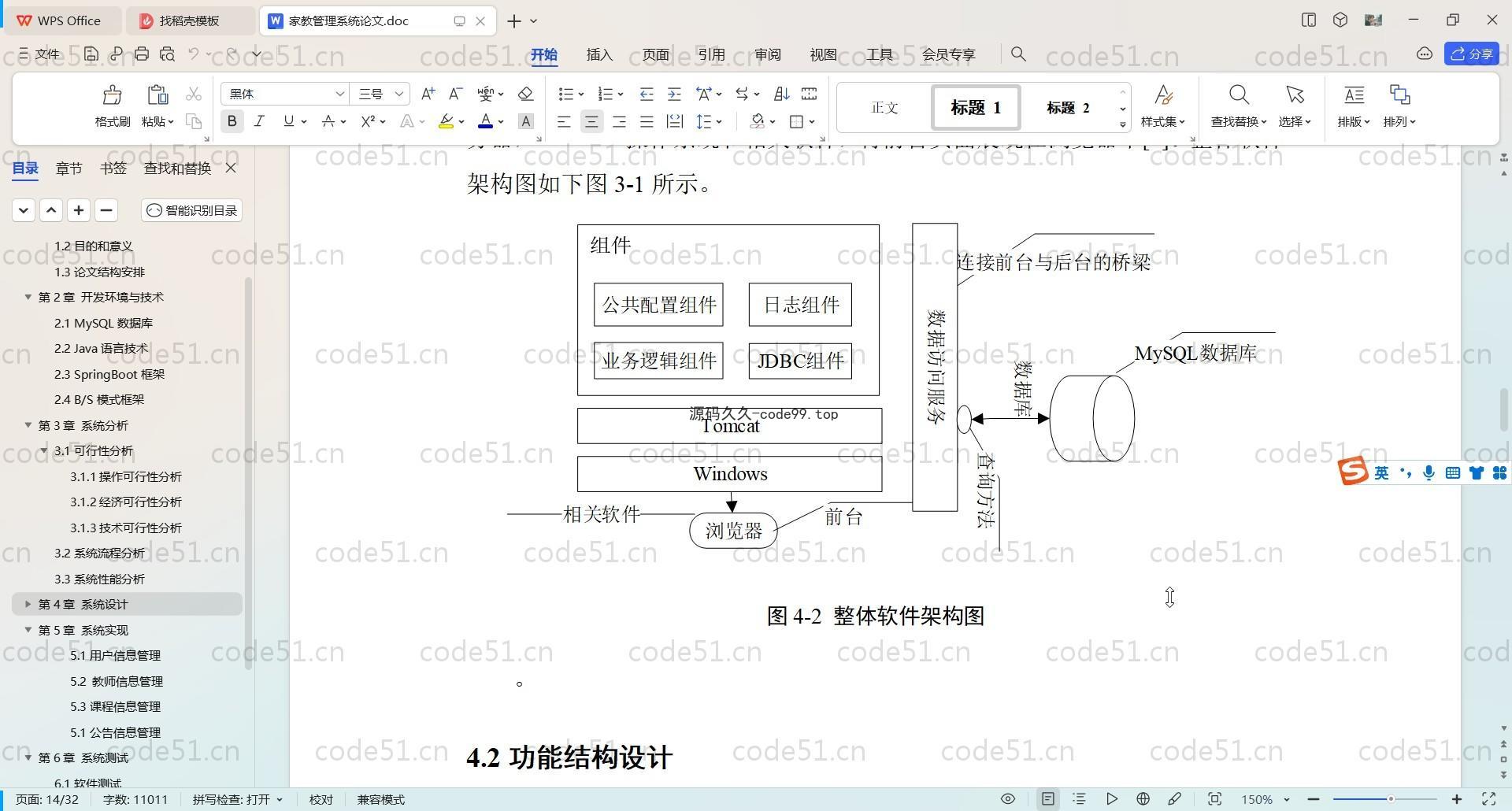Screen dimensions: 1512x811
Task: Click the Increase font size icon
Action: (428, 94)
